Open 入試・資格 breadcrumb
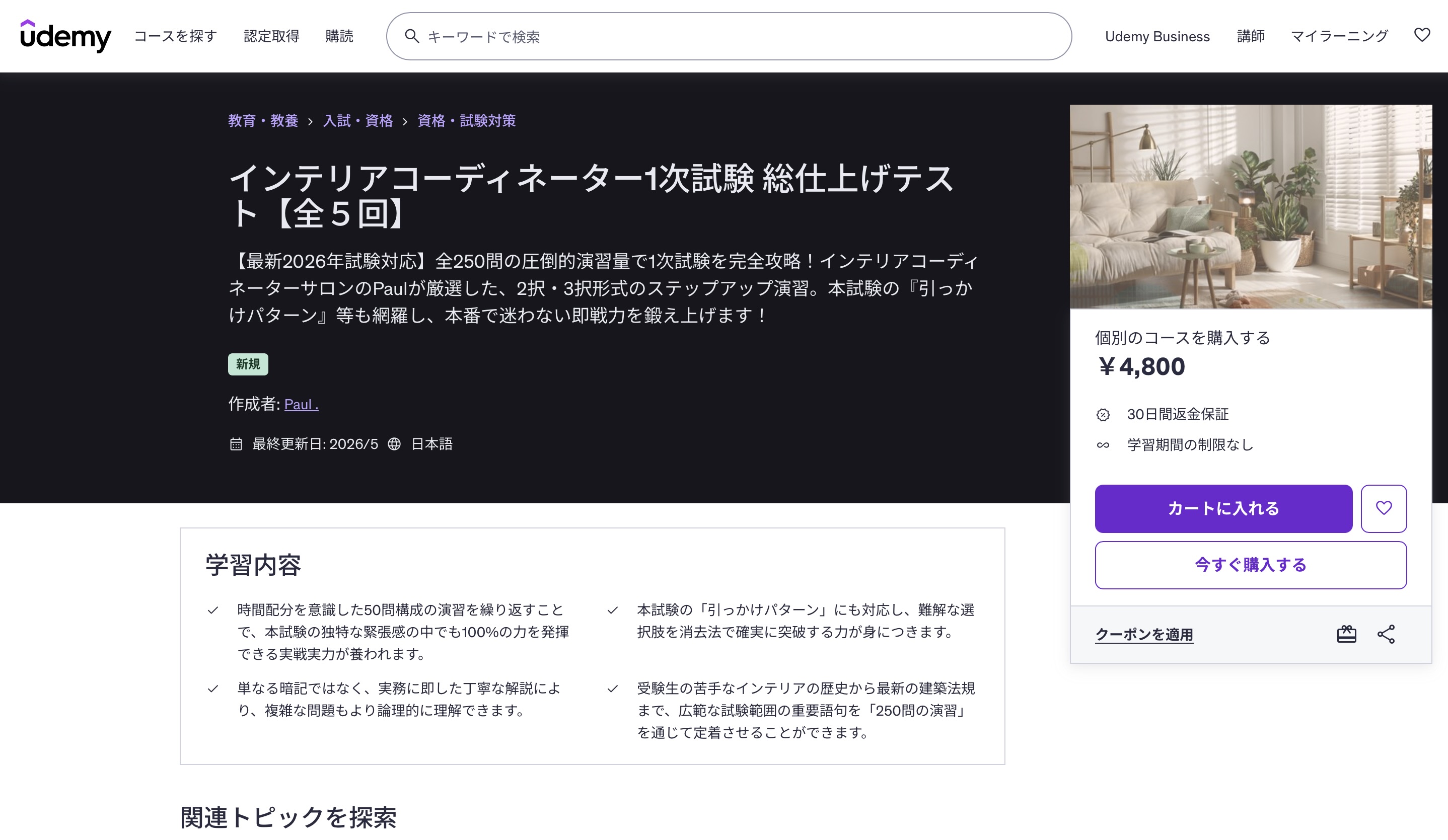The height and width of the screenshot is (840, 1448). tap(357, 121)
